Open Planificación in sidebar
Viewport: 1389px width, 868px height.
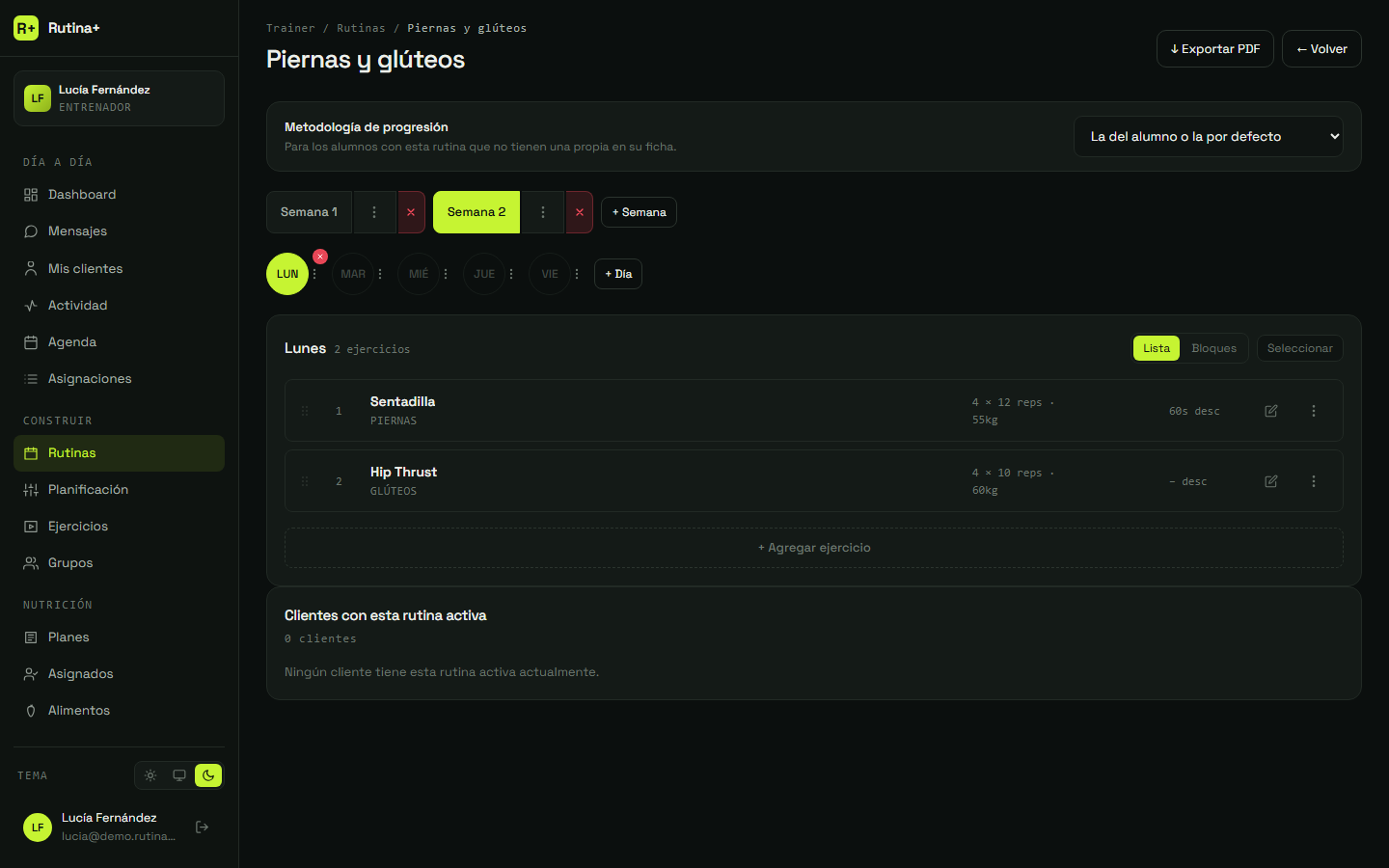119,490
